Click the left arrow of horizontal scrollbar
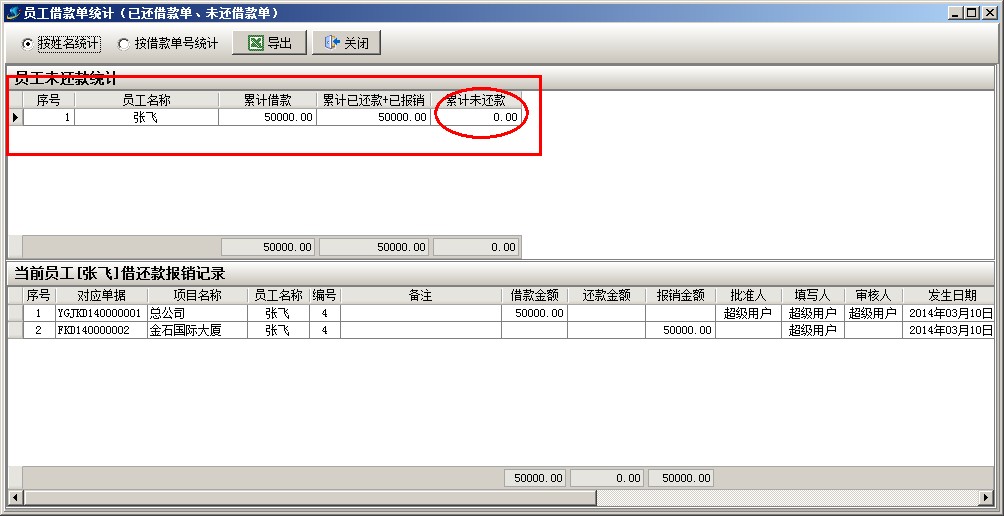The height and width of the screenshot is (516, 1004). [x=14, y=497]
